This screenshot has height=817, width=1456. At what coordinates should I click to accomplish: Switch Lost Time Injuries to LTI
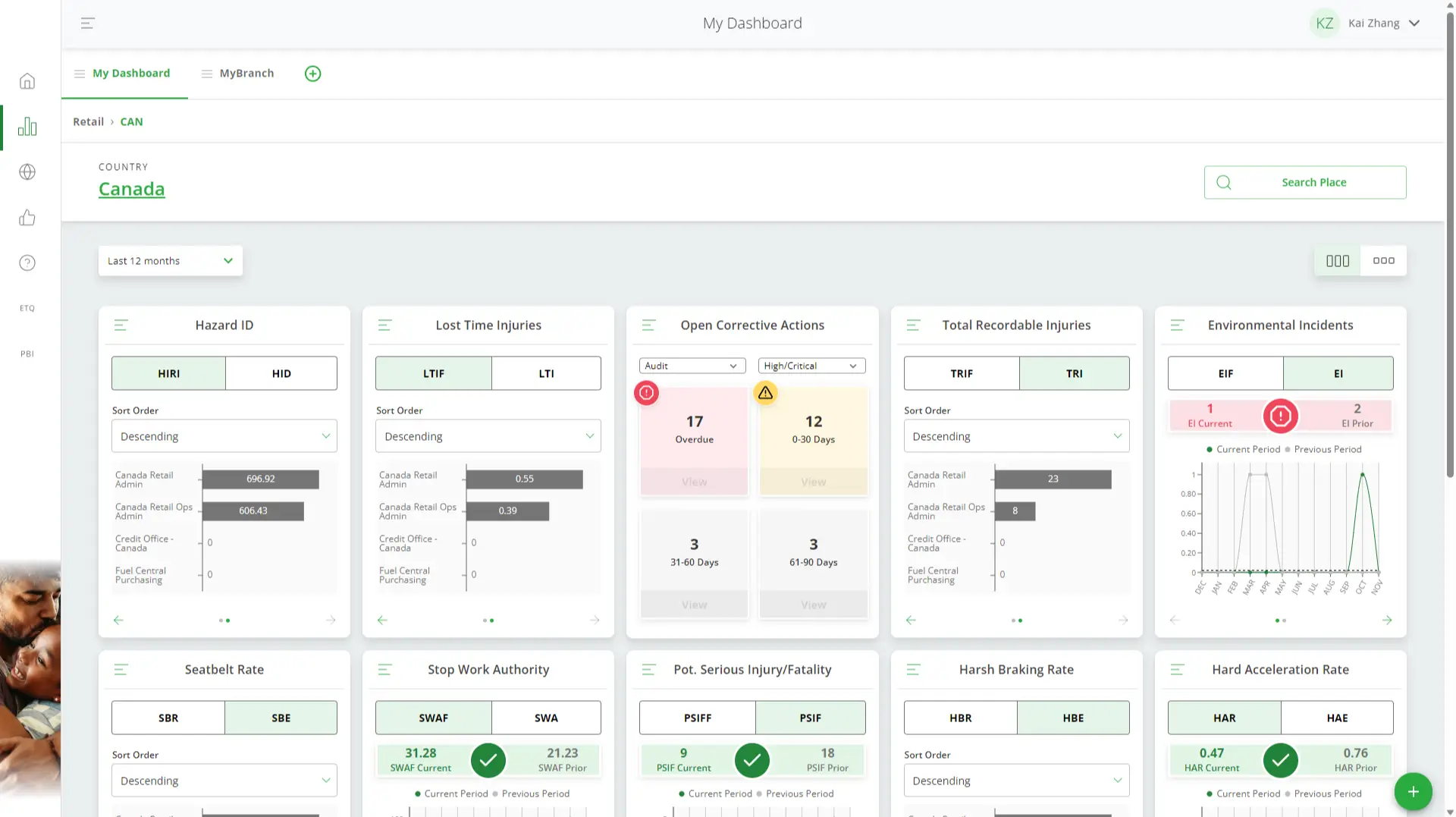coord(546,373)
